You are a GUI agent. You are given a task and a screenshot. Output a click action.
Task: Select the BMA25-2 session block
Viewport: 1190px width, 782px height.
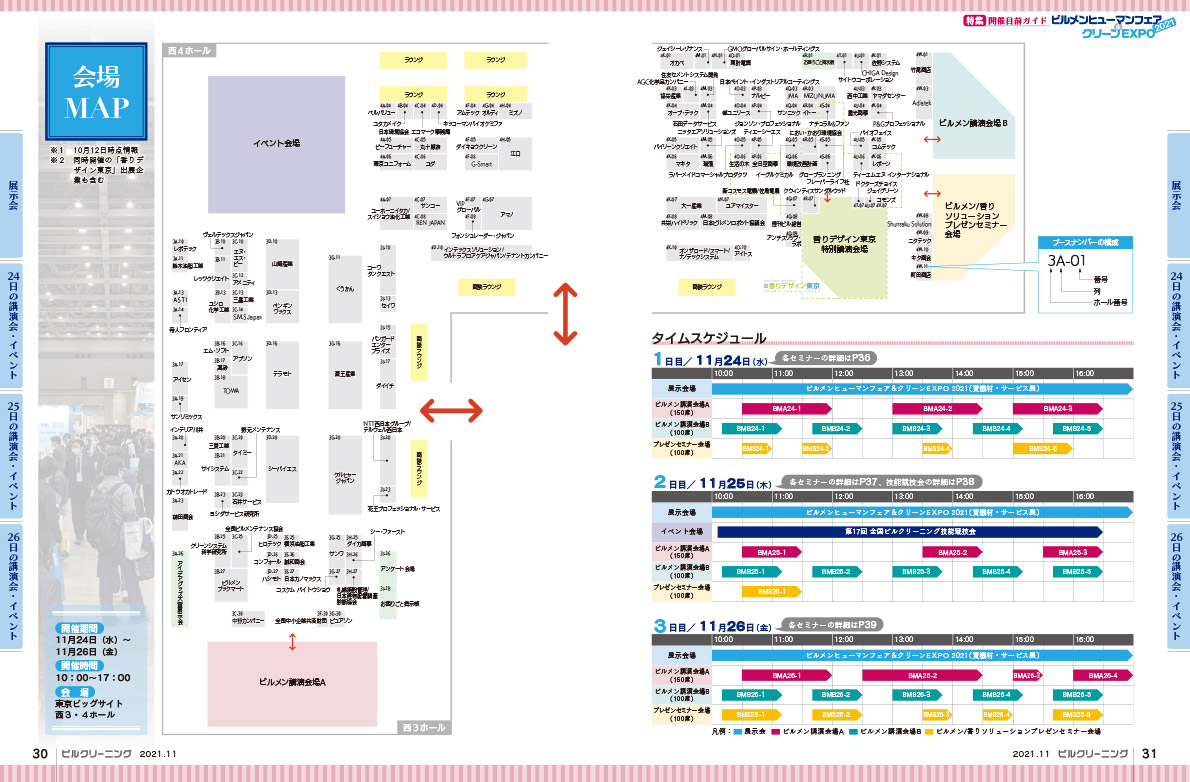952,552
